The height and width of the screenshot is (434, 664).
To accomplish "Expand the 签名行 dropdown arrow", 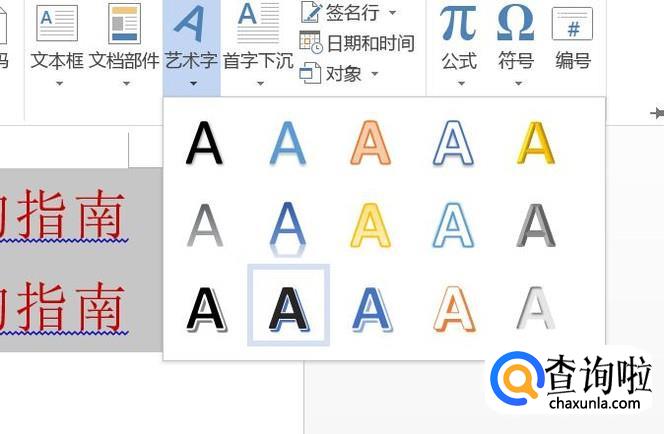I will 393,13.
